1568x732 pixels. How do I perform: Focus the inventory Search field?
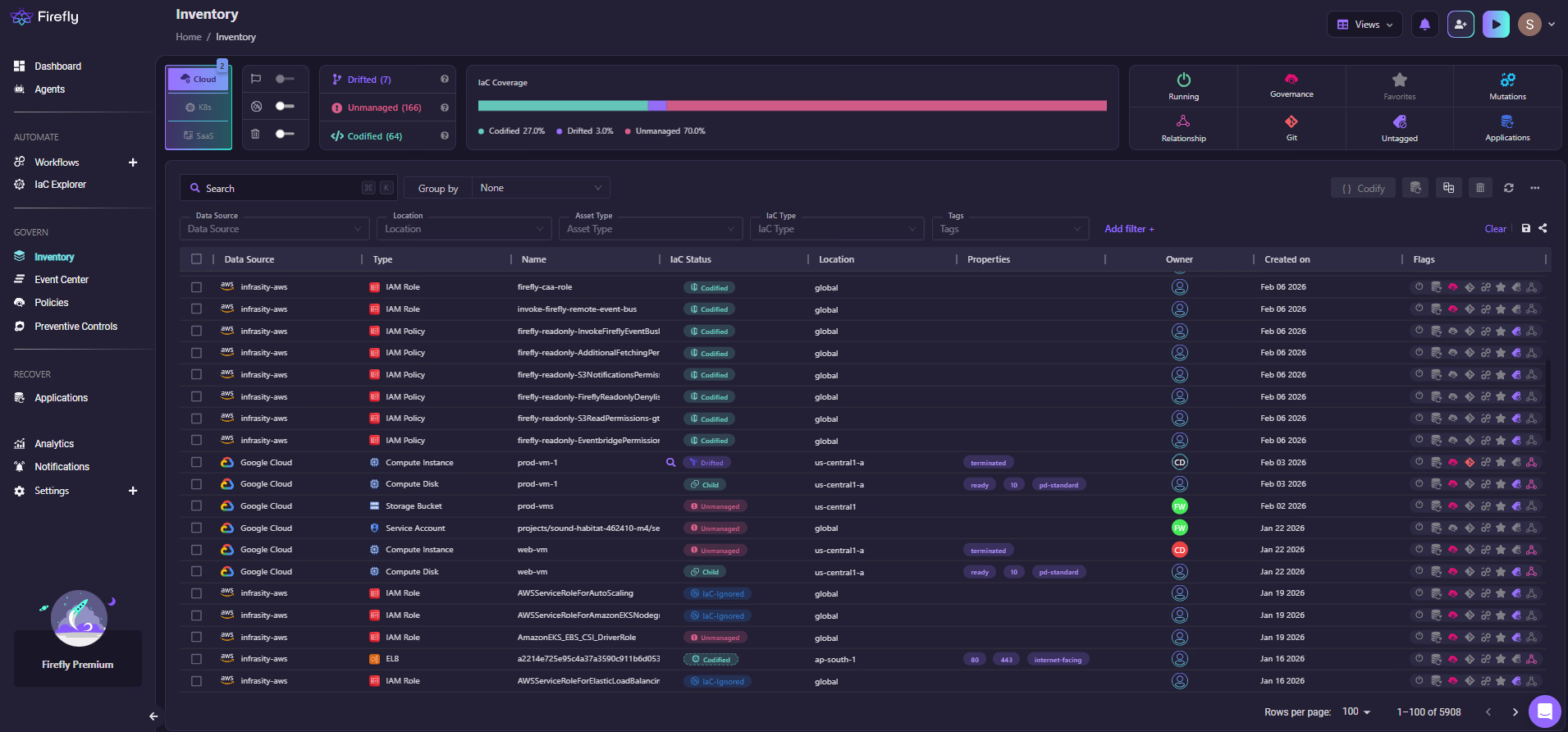(x=289, y=188)
